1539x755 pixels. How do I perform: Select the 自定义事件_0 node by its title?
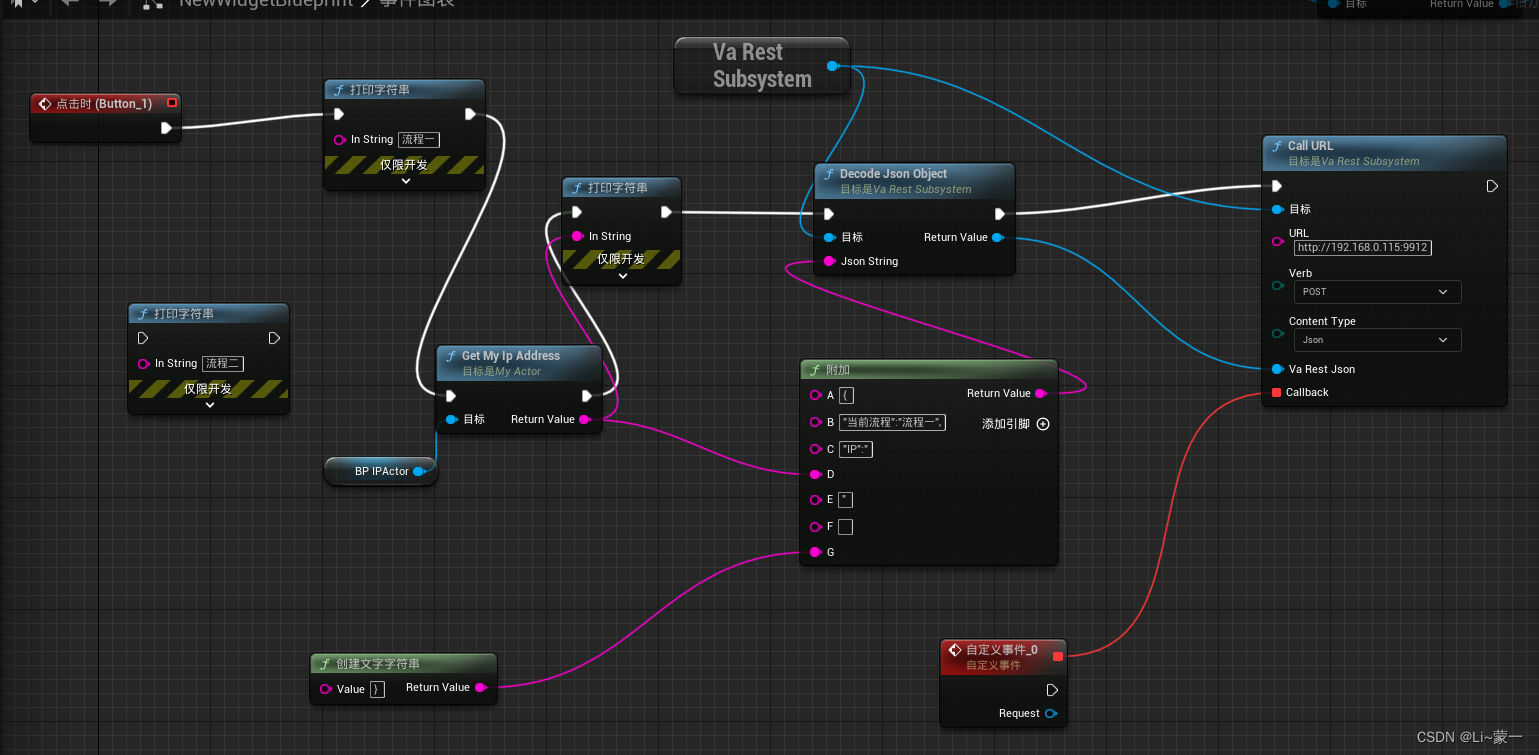pyautogui.click(x=1001, y=650)
